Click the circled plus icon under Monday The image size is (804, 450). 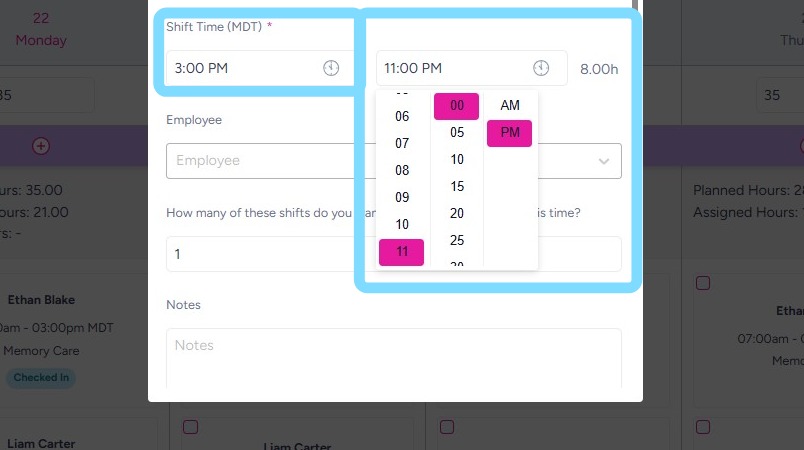point(41,146)
